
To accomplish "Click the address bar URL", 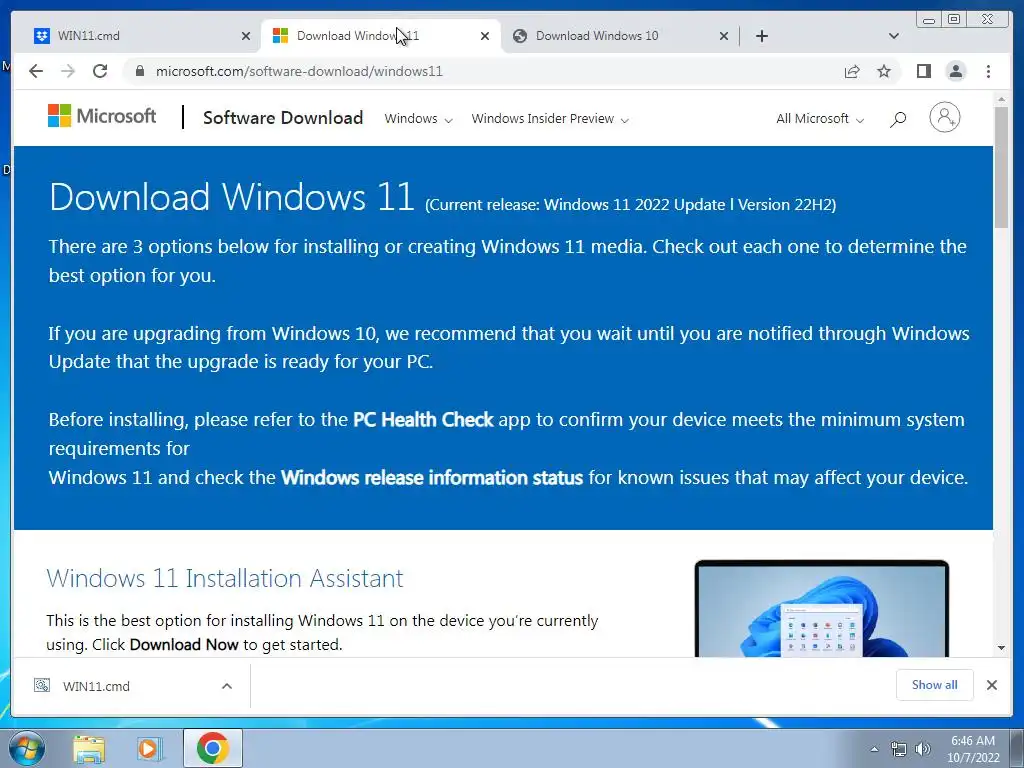I will [299, 71].
